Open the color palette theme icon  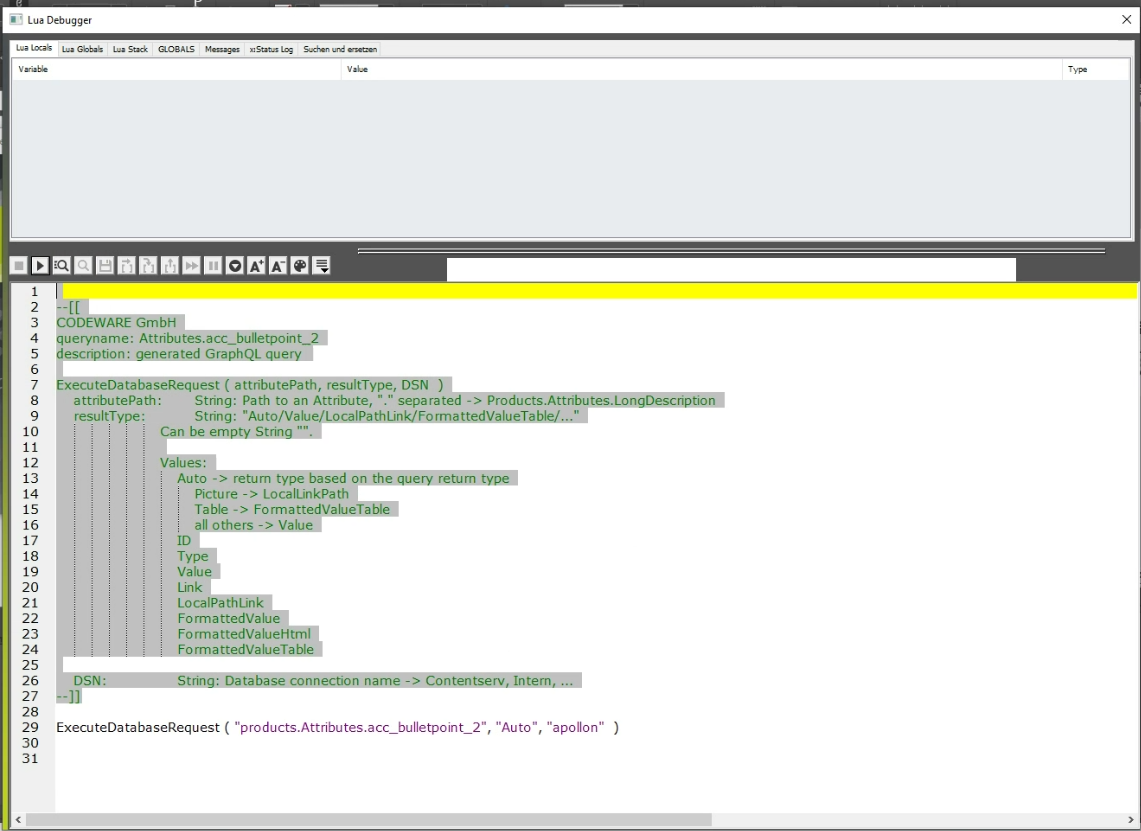click(x=300, y=266)
